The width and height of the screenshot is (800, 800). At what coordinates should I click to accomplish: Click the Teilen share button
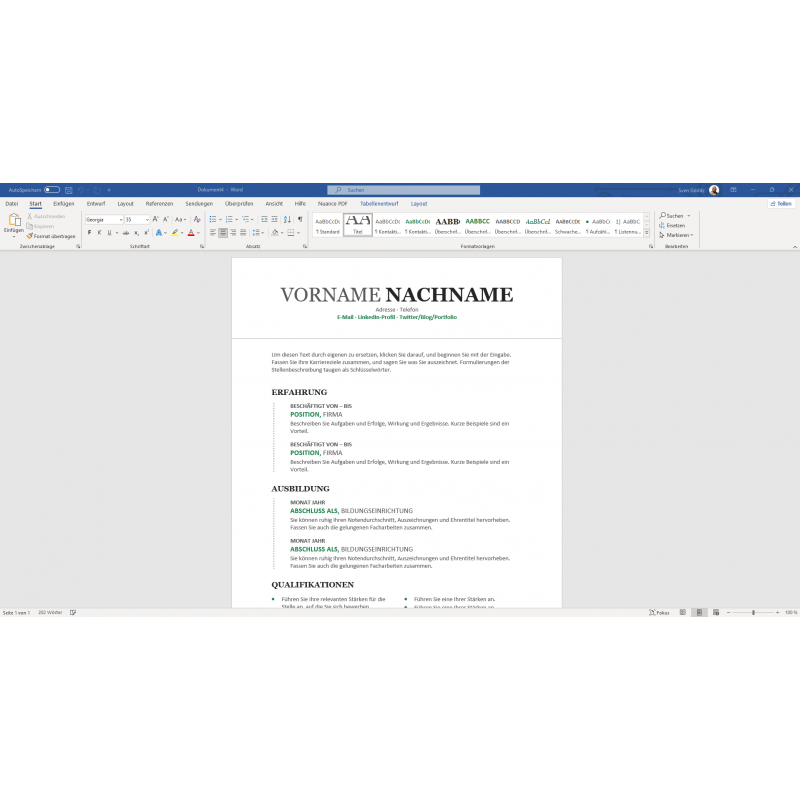[x=781, y=203]
